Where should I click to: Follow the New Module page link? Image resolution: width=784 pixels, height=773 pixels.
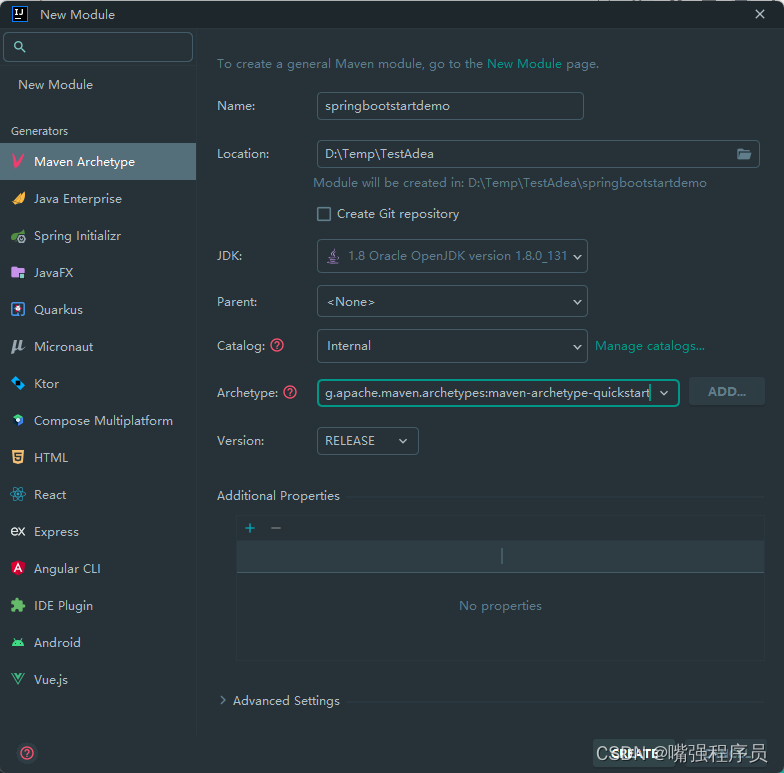click(x=524, y=64)
